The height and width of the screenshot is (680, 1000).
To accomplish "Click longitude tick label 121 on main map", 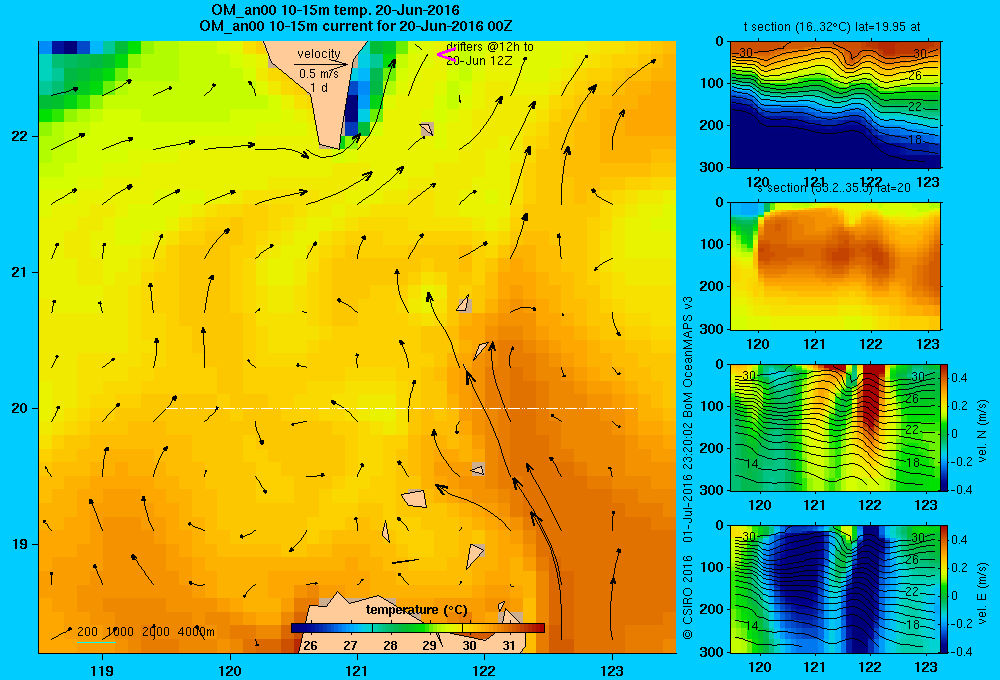I will pyautogui.click(x=357, y=671).
